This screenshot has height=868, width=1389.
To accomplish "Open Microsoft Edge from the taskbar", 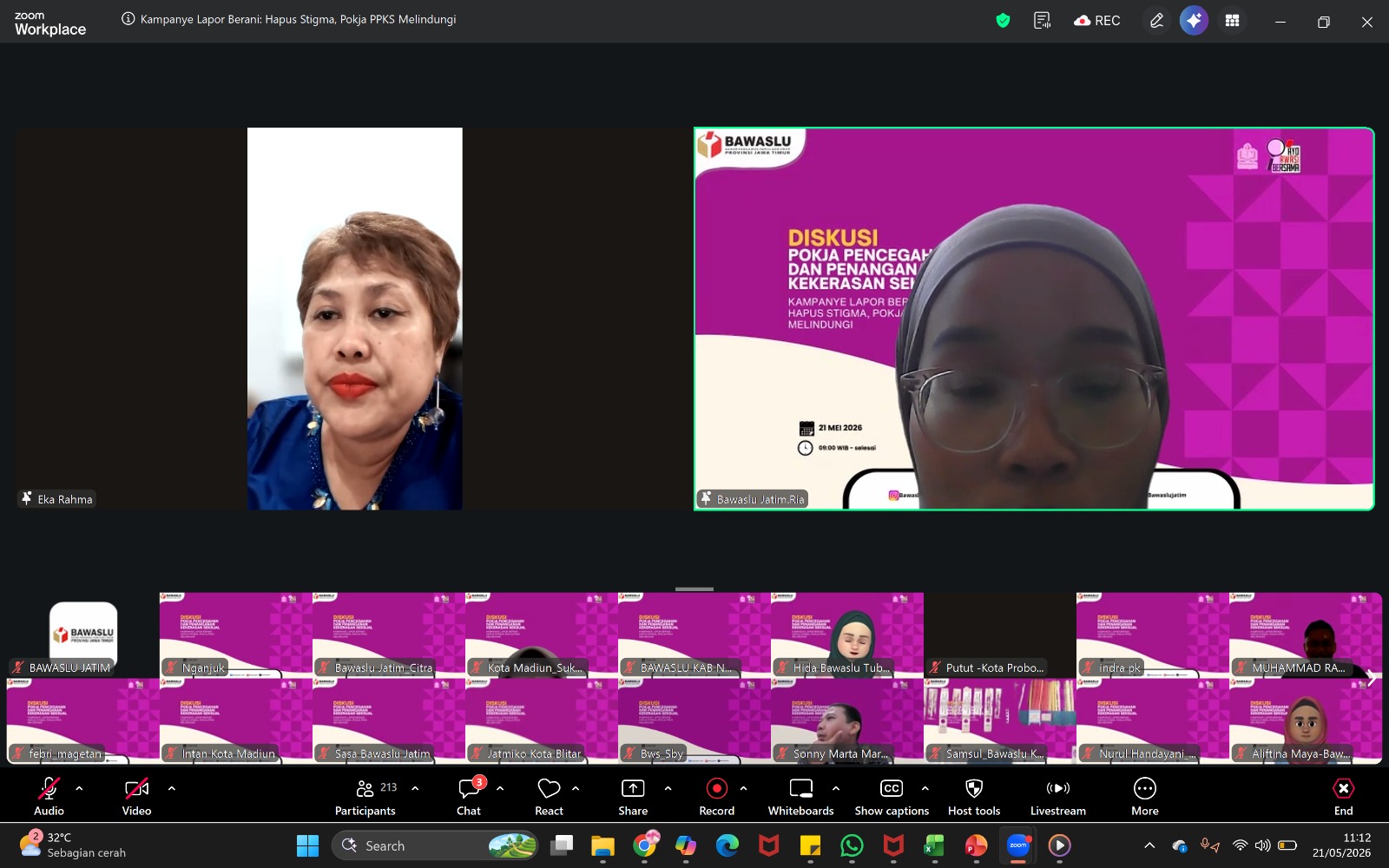I will click(727, 845).
